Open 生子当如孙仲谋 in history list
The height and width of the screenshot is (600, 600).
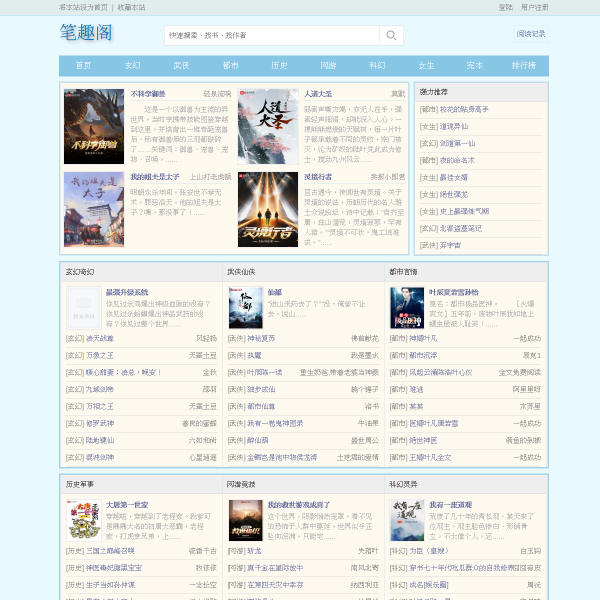(x=110, y=585)
